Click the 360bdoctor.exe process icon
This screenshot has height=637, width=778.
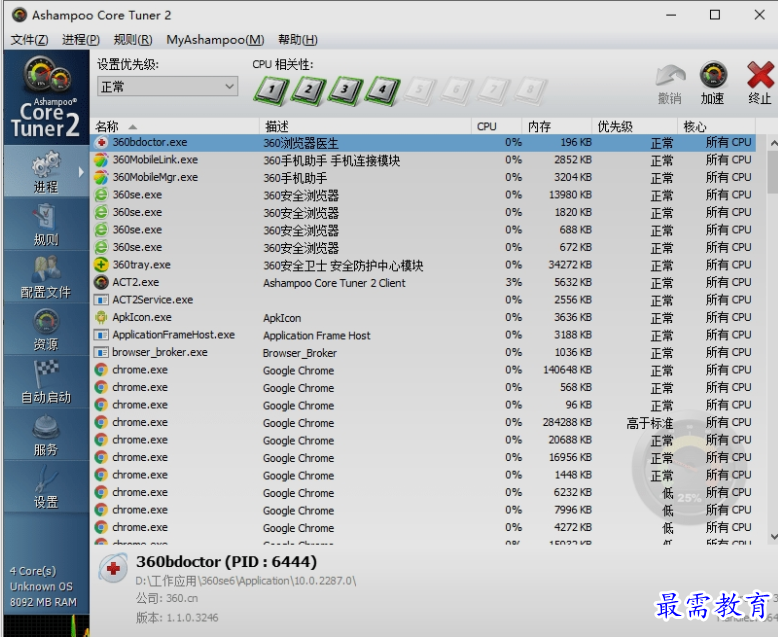[101, 142]
